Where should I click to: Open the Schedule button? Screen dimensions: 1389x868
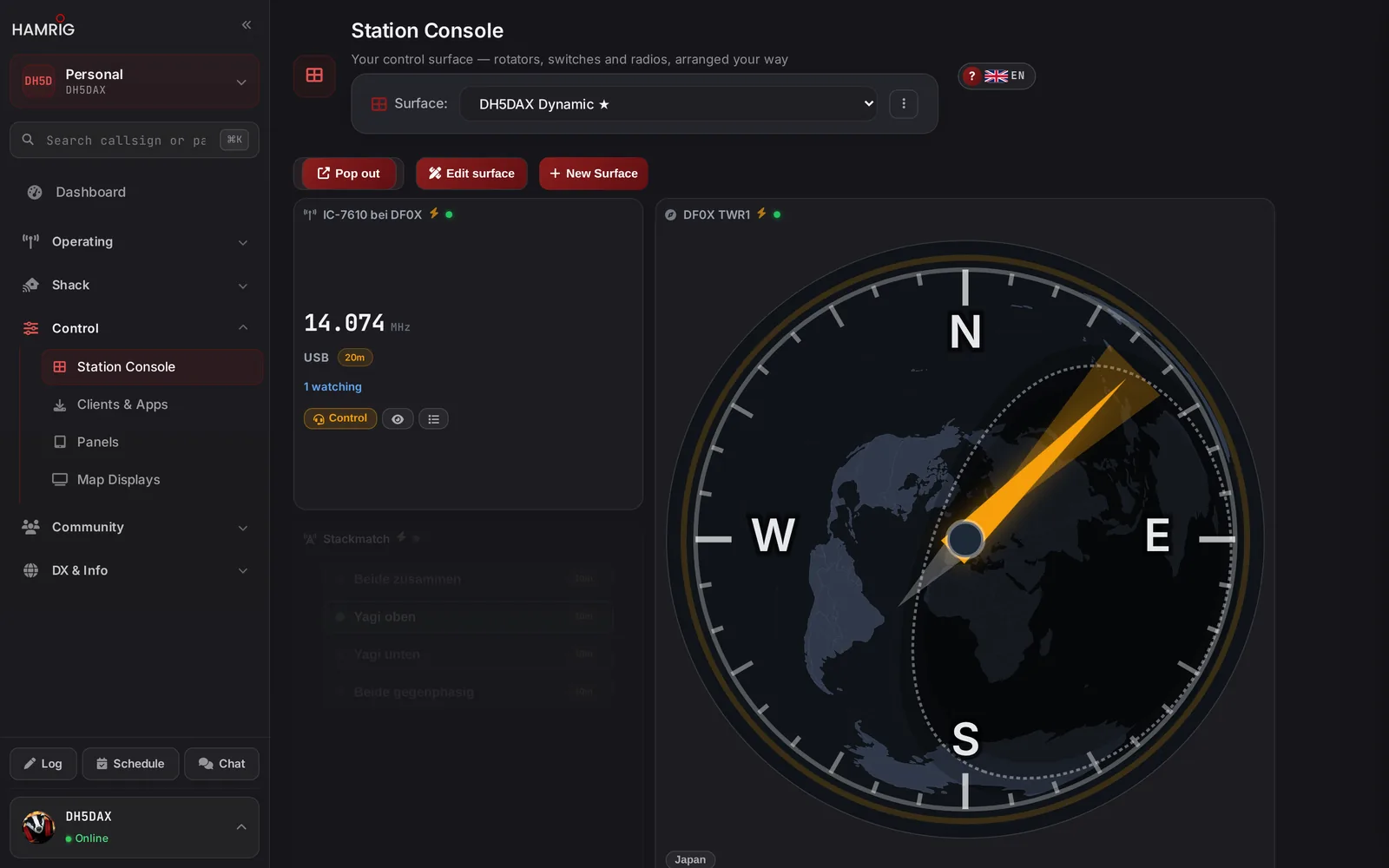130,764
